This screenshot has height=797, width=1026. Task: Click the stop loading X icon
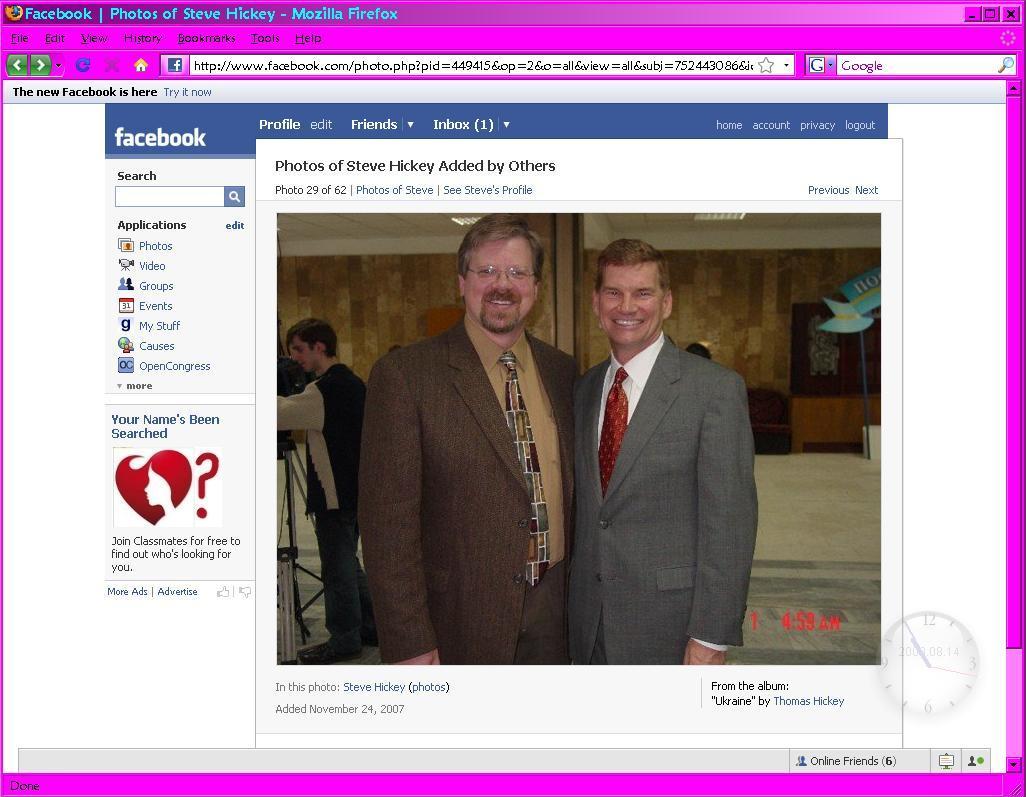tap(112, 65)
